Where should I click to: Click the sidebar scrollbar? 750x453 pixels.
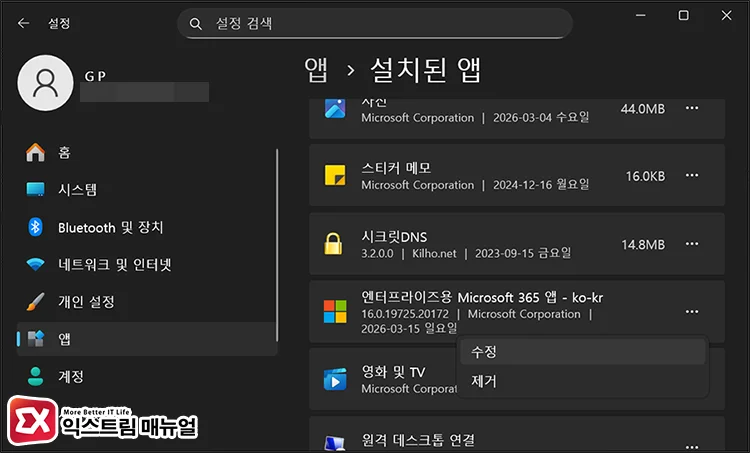(x=277, y=245)
